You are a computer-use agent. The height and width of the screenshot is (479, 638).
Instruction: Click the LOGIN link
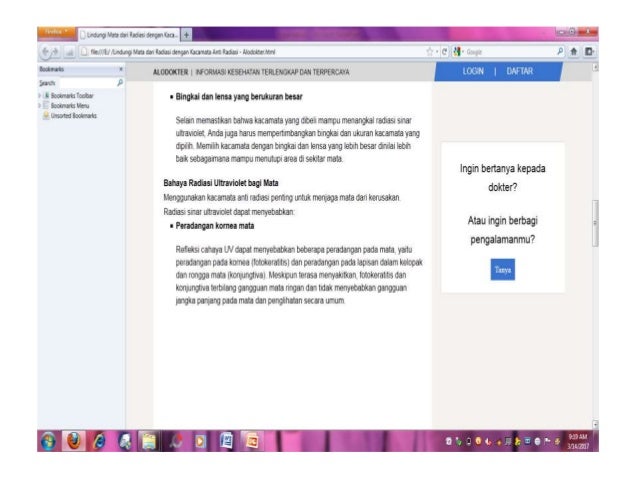pos(473,71)
